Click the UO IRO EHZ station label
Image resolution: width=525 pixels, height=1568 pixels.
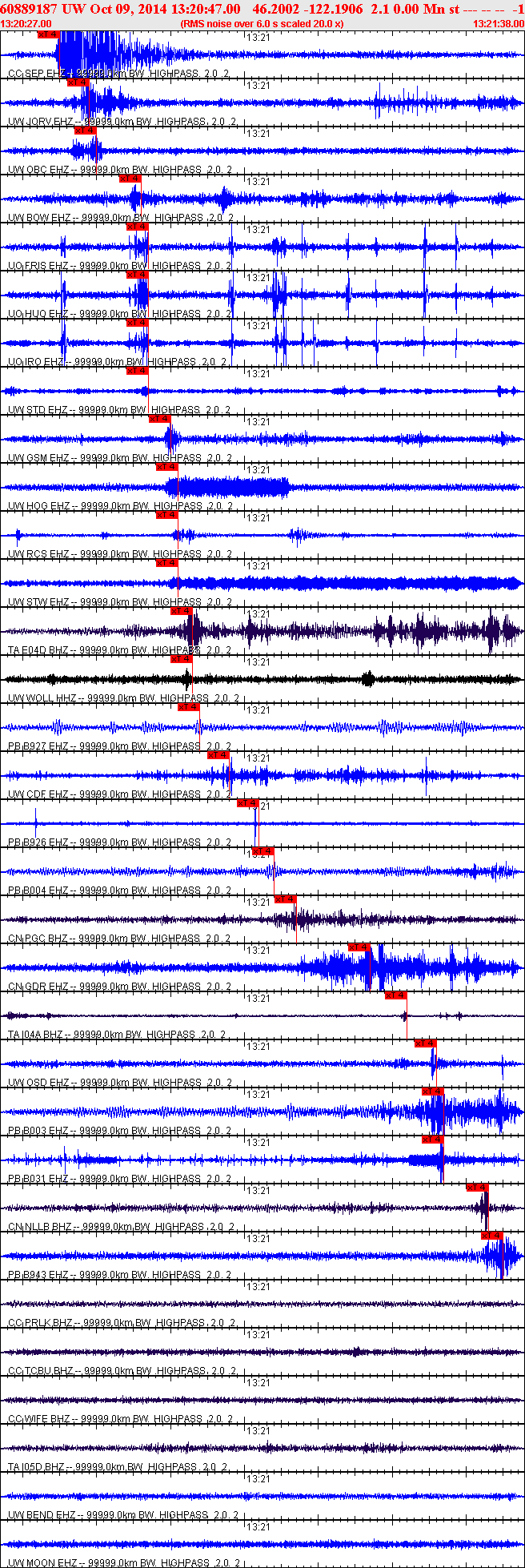37,362
